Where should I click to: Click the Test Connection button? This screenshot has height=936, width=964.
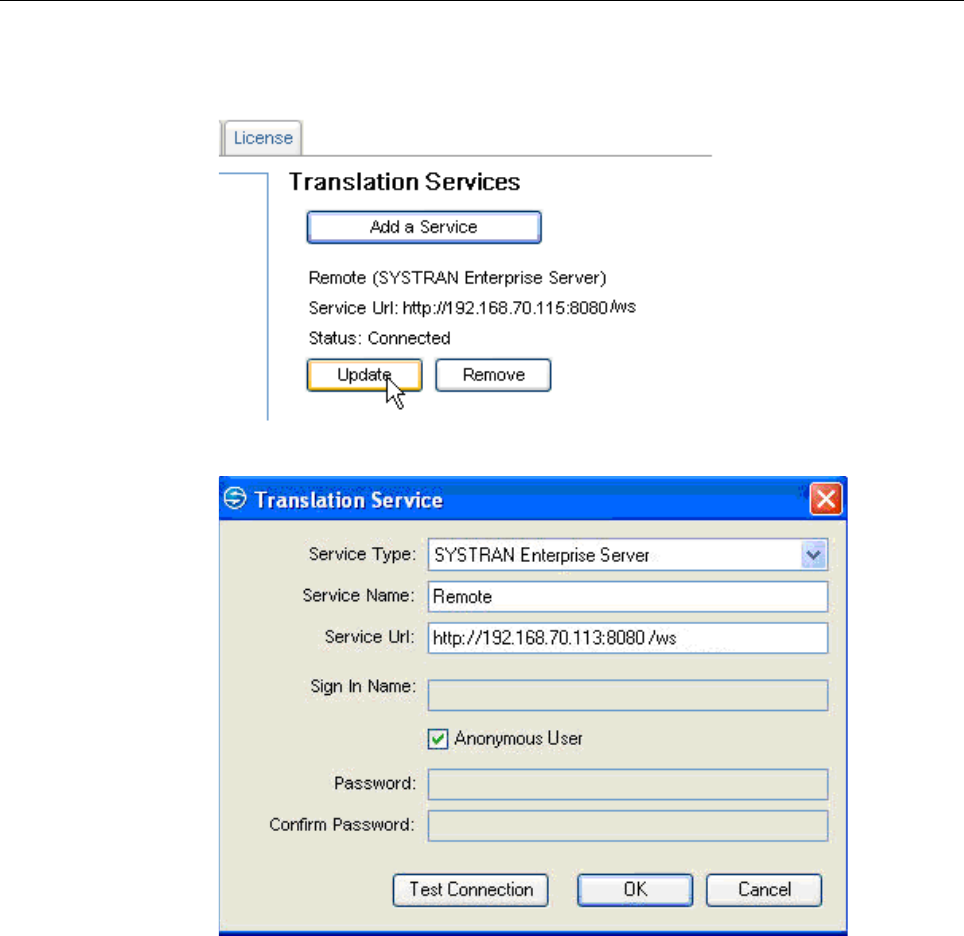pyautogui.click(x=470, y=890)
